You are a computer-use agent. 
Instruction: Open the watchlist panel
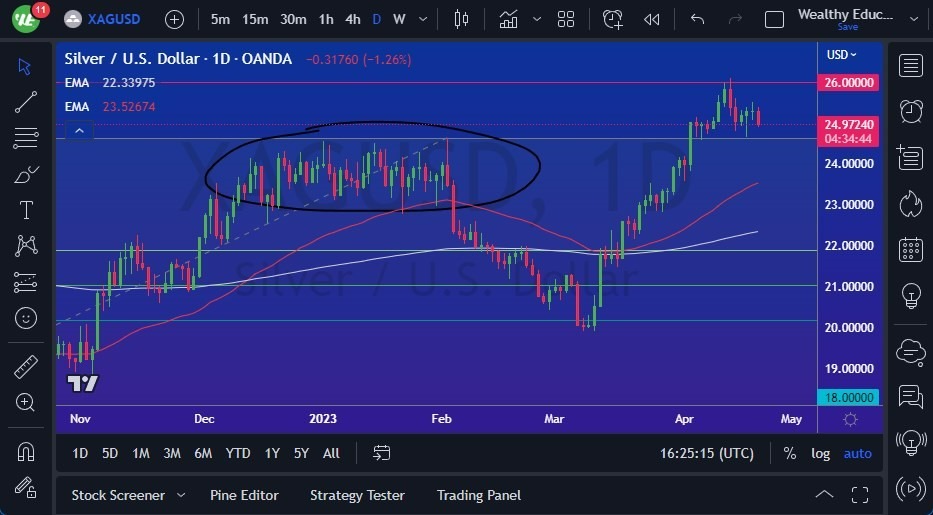[910, 65]
